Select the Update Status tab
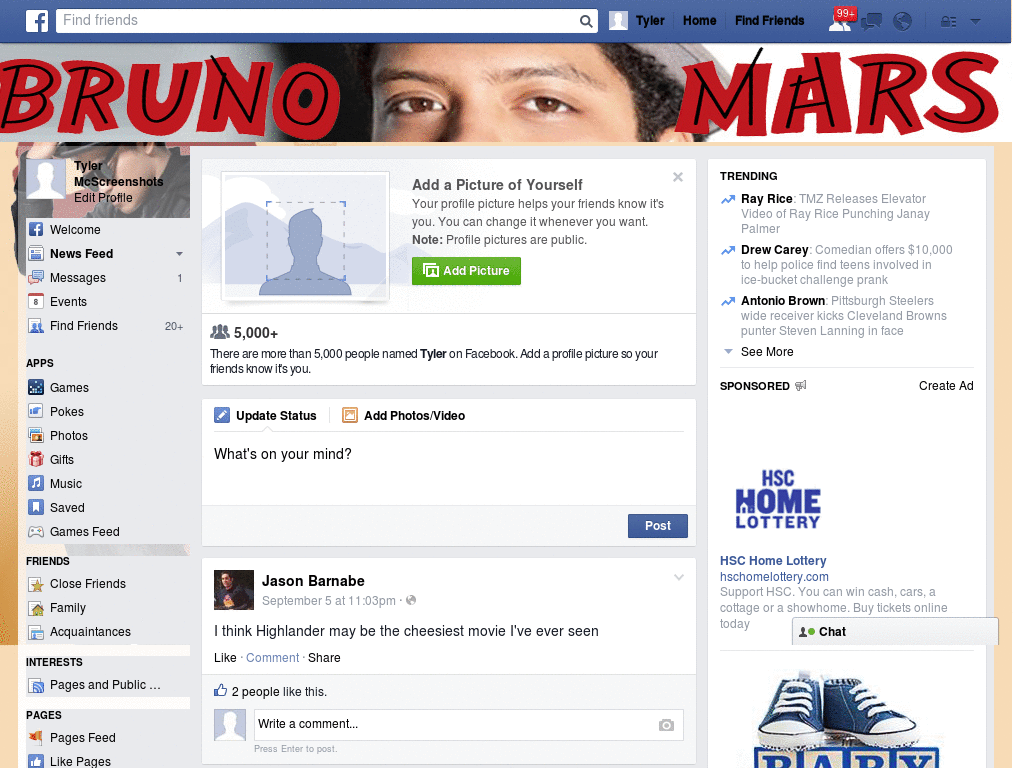Screen dimensions: 1024x768 (265, 415)
